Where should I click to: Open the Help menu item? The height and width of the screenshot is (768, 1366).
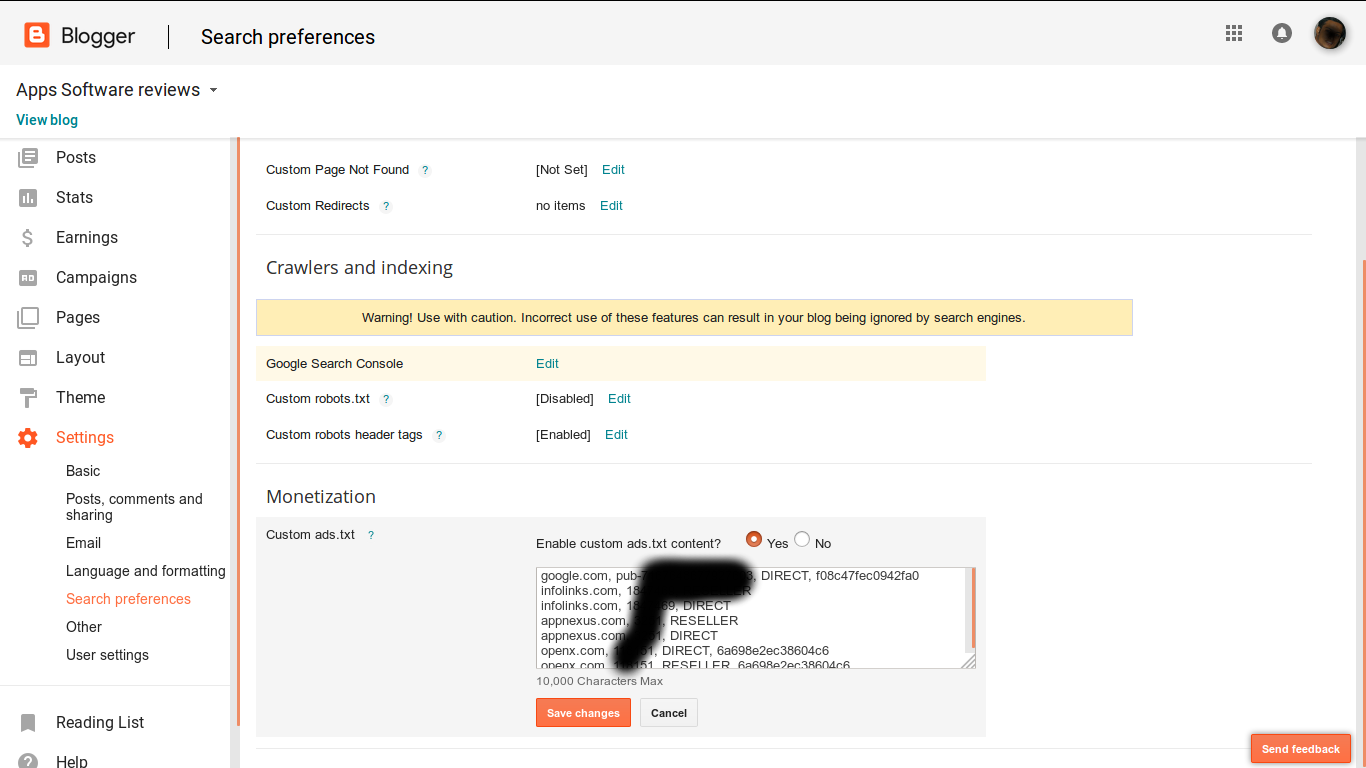point(72,761)
